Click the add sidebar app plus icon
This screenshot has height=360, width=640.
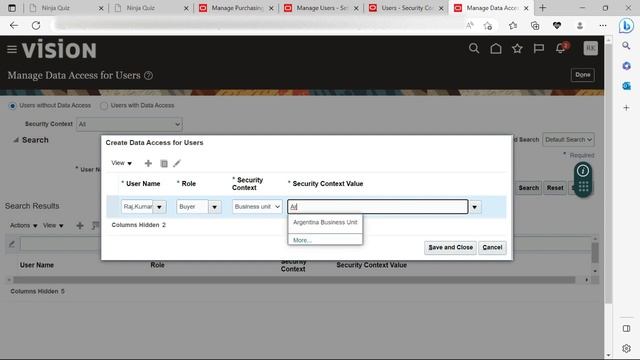pos(626,108)
